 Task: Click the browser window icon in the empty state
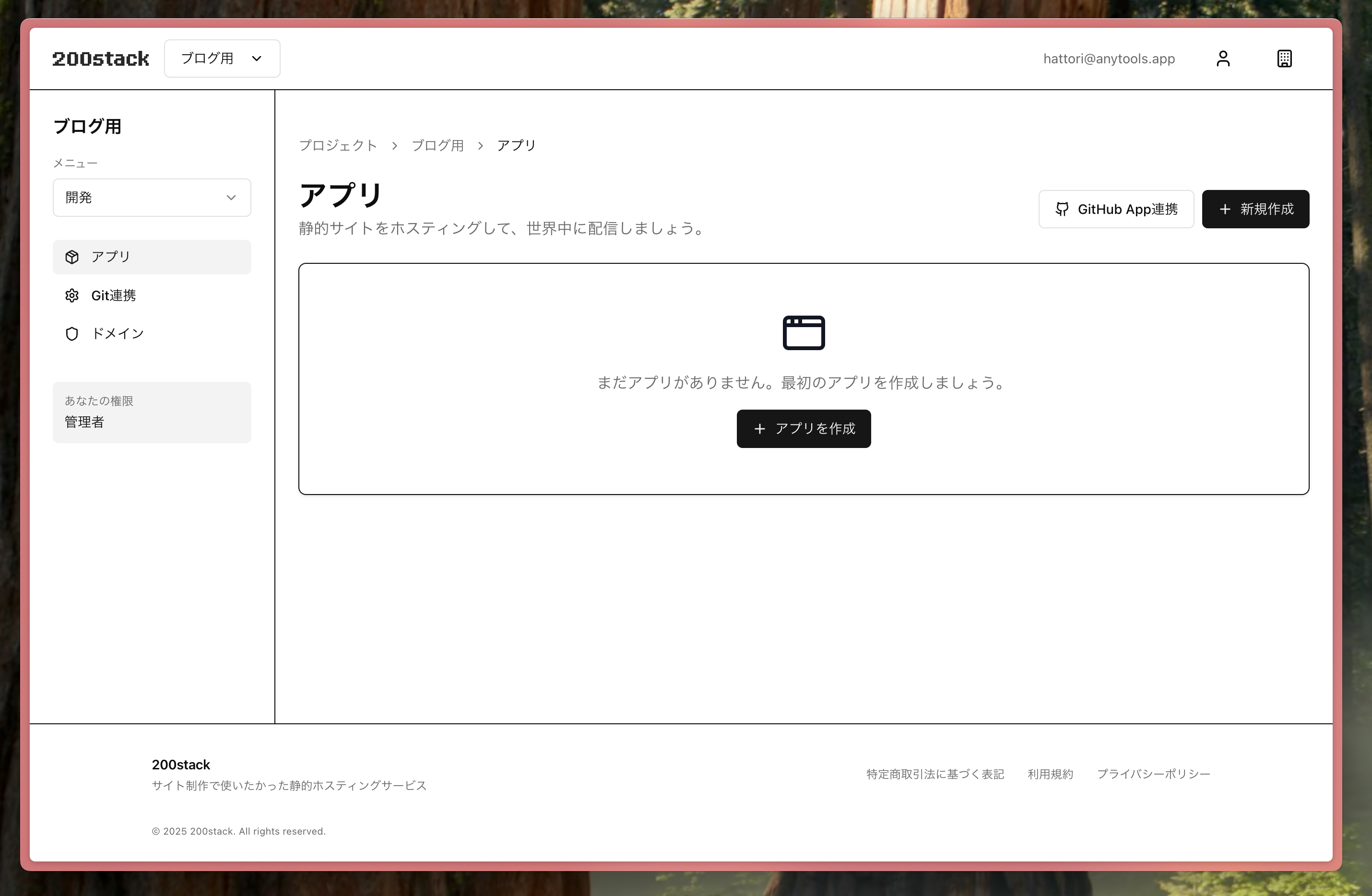(804, 333)
